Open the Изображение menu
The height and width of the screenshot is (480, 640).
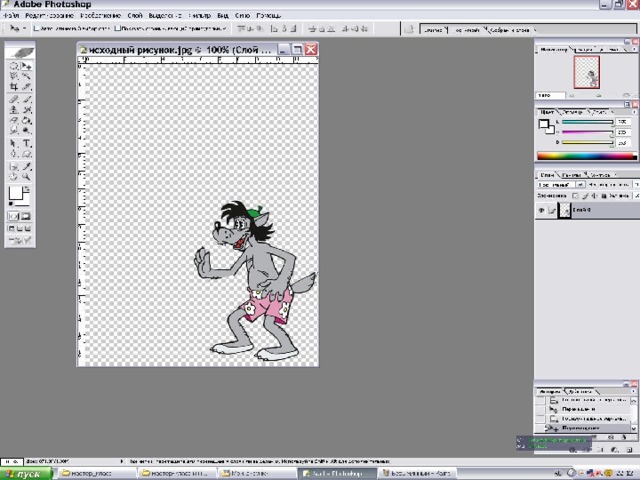point(100,16)
